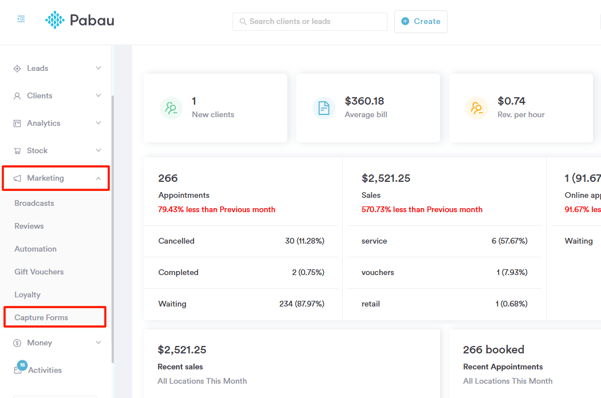601x398 pixels.
Task: Click 'All Locations This Month' under Recent sales
Action: [202, 381]
